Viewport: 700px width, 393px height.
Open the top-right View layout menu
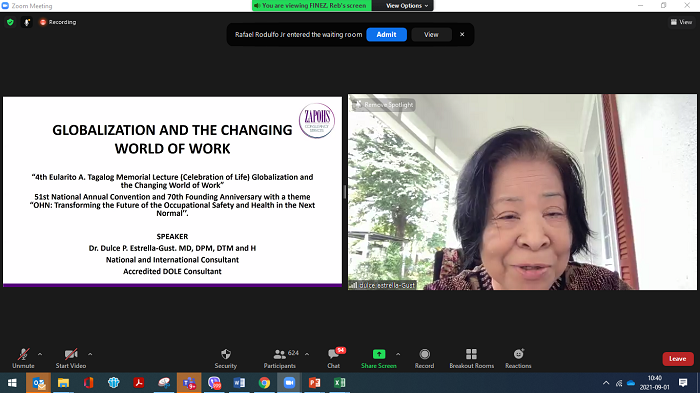click(681, 22)
